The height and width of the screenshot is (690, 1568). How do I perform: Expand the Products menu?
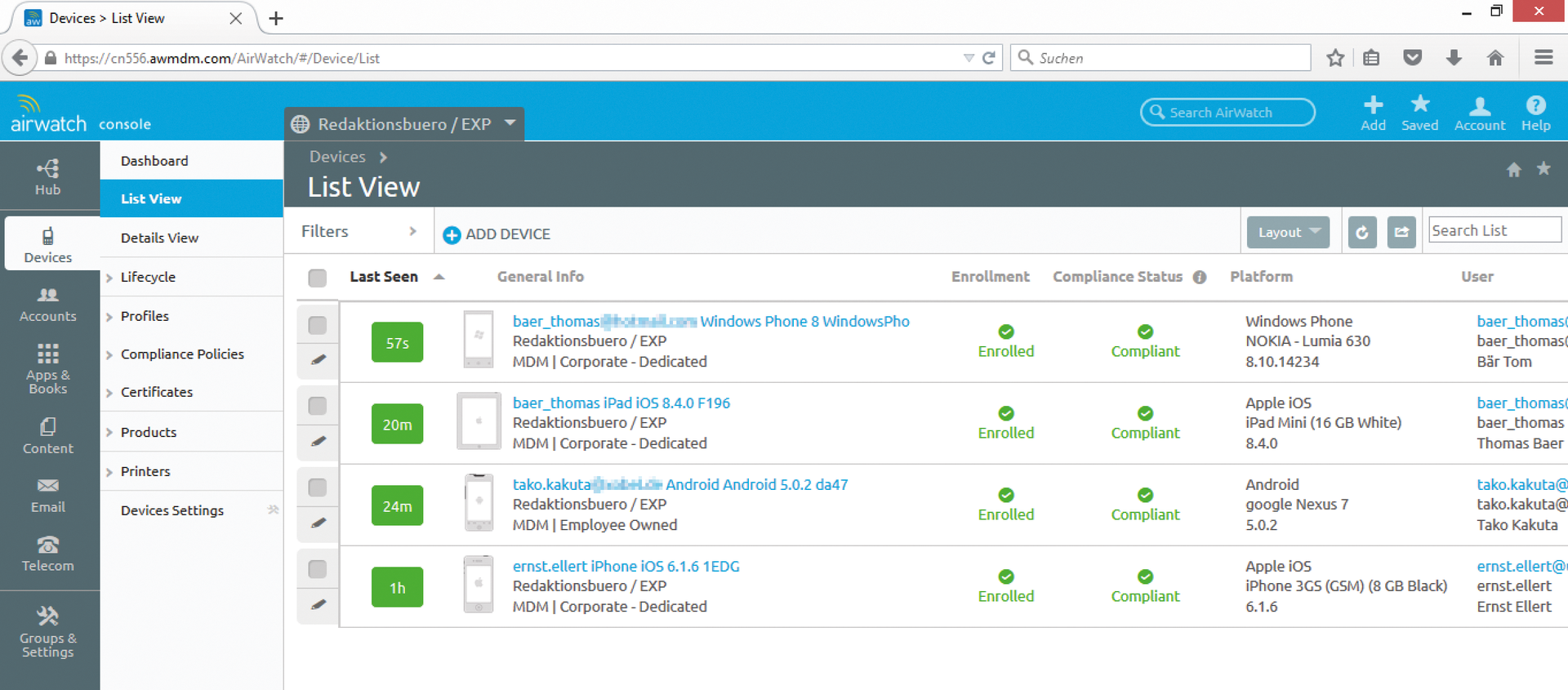[x=148, y=432]
